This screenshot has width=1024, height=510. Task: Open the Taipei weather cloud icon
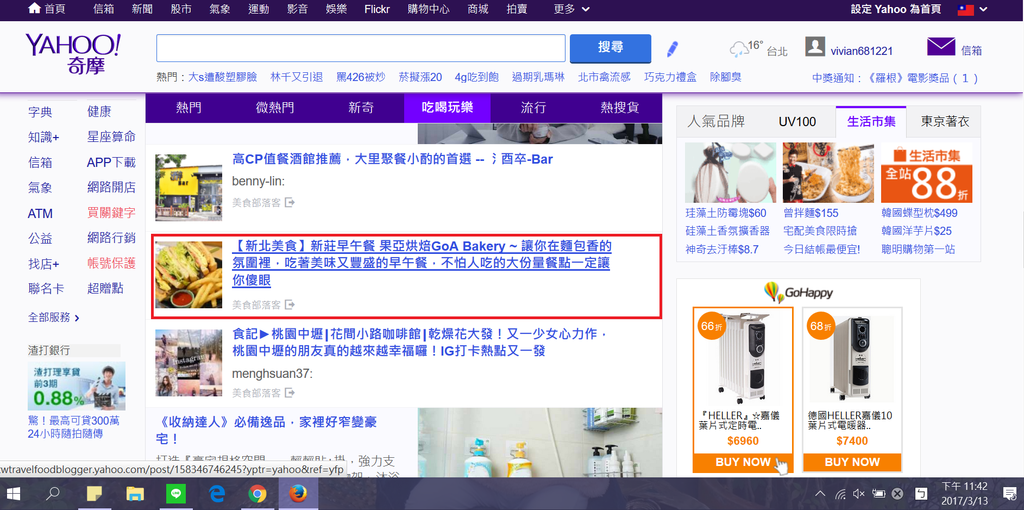pyautogui.click(x=739, y=49)
